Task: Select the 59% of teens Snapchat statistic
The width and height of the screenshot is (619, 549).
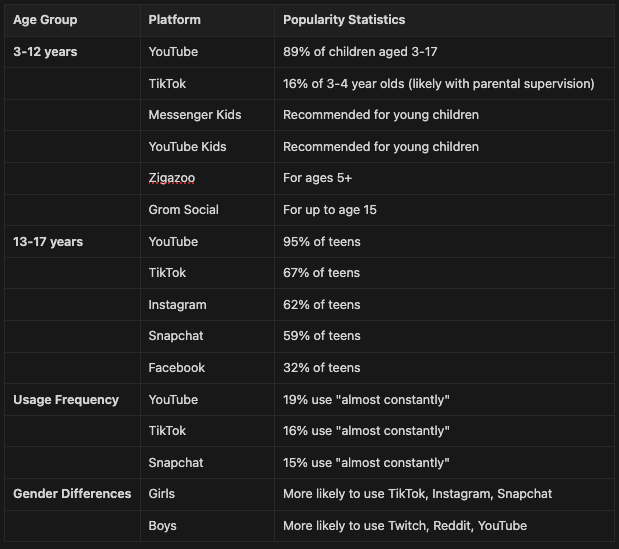Action: tap(321, 336)
